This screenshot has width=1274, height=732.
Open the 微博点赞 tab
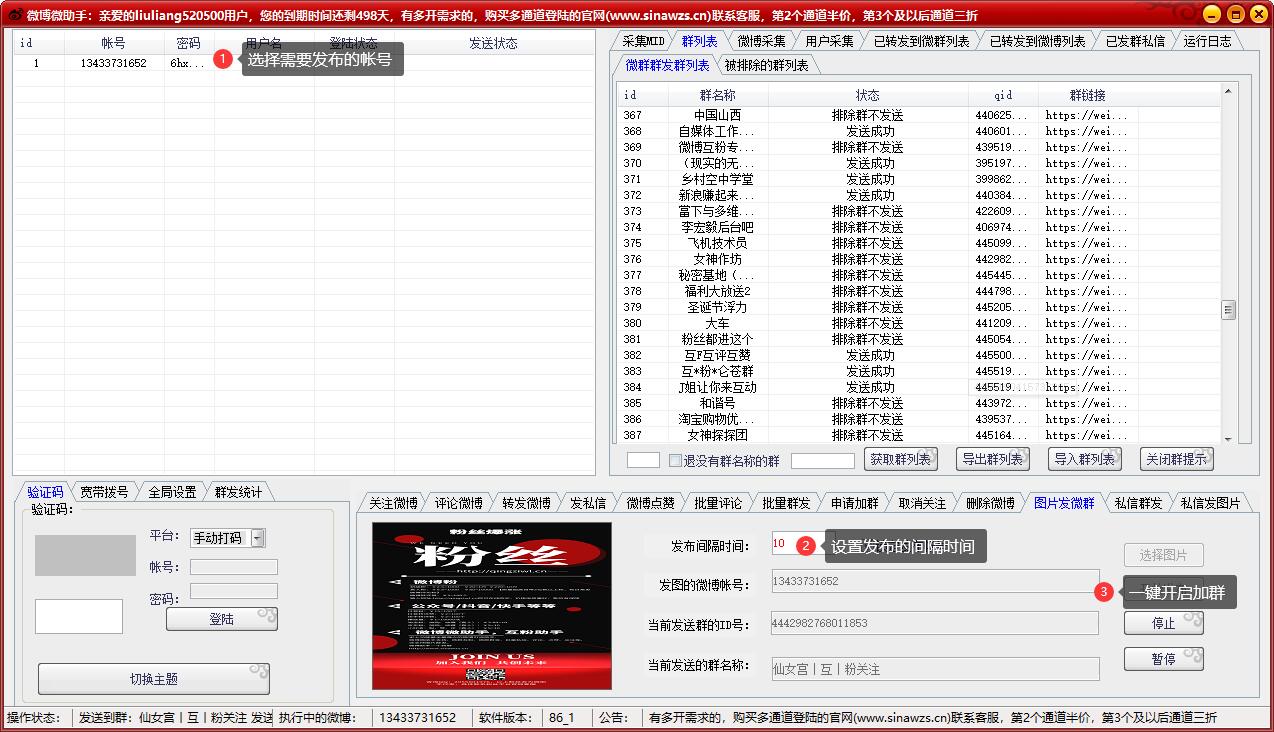[x=650, y=503]
